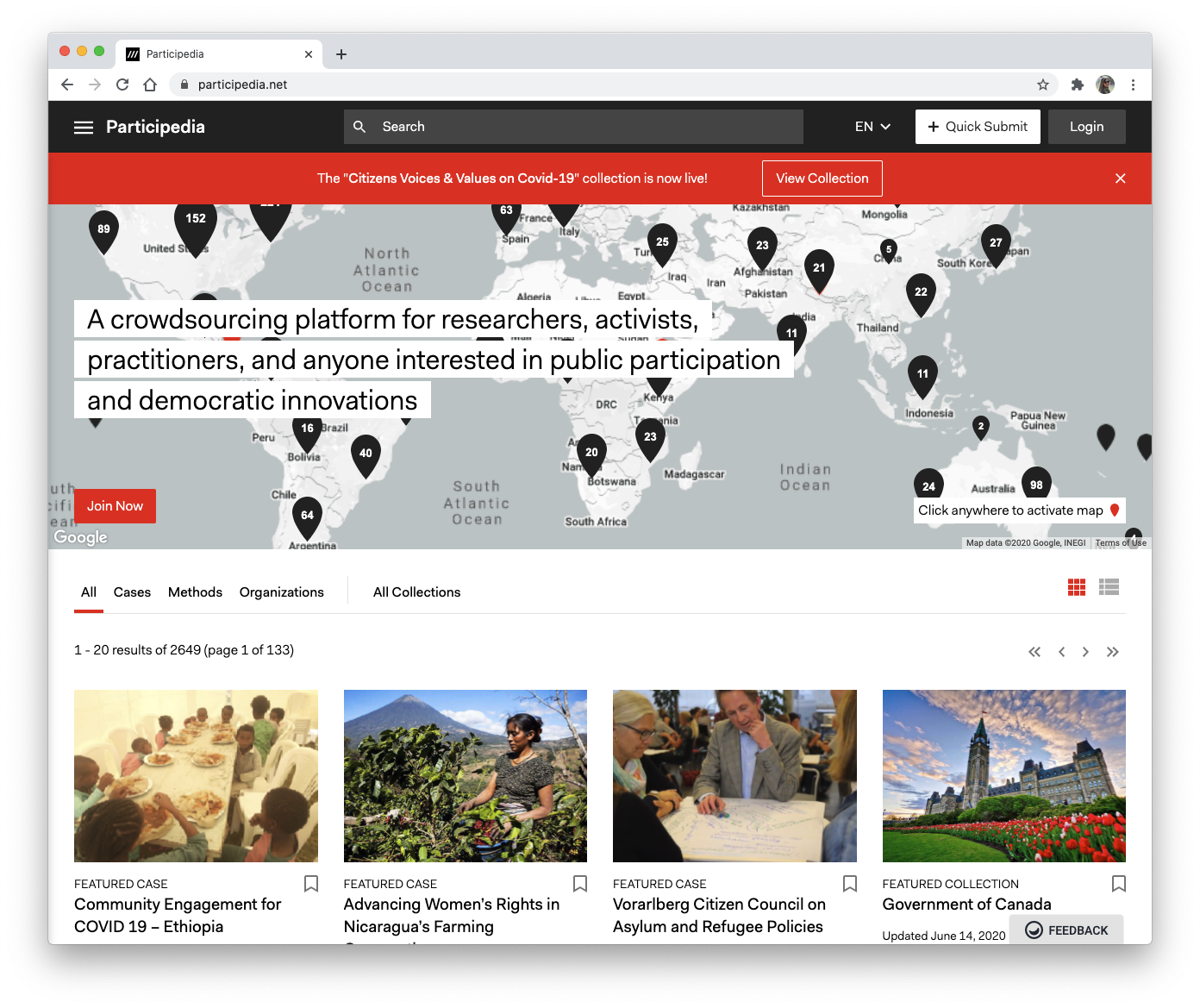Open the Ethiopia community meal thumbnail
Viewport: 1200px width, 1008px height.
coord(196,776)
